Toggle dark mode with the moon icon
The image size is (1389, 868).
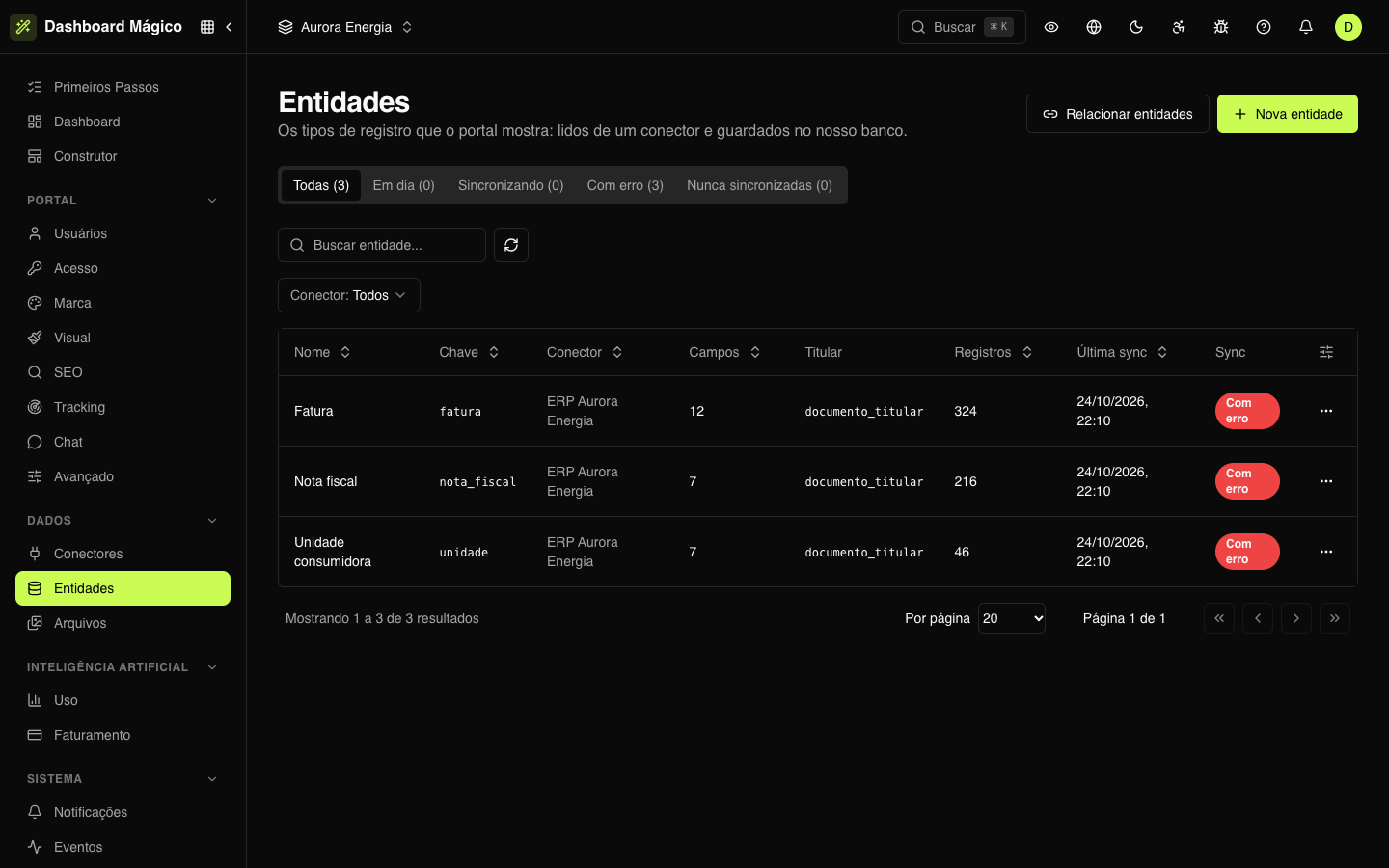click(1136, 27)
